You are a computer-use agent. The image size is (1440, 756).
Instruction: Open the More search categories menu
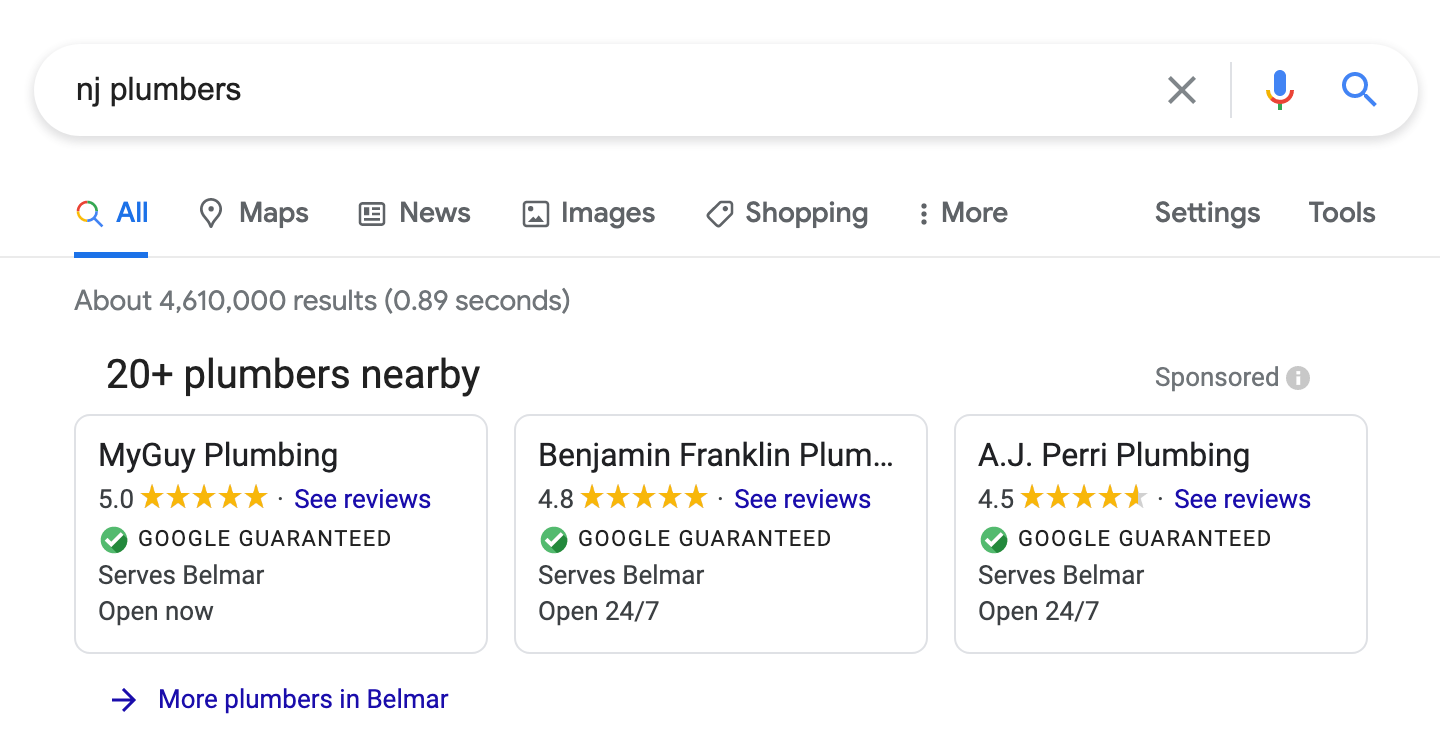(x=962, y=213)
